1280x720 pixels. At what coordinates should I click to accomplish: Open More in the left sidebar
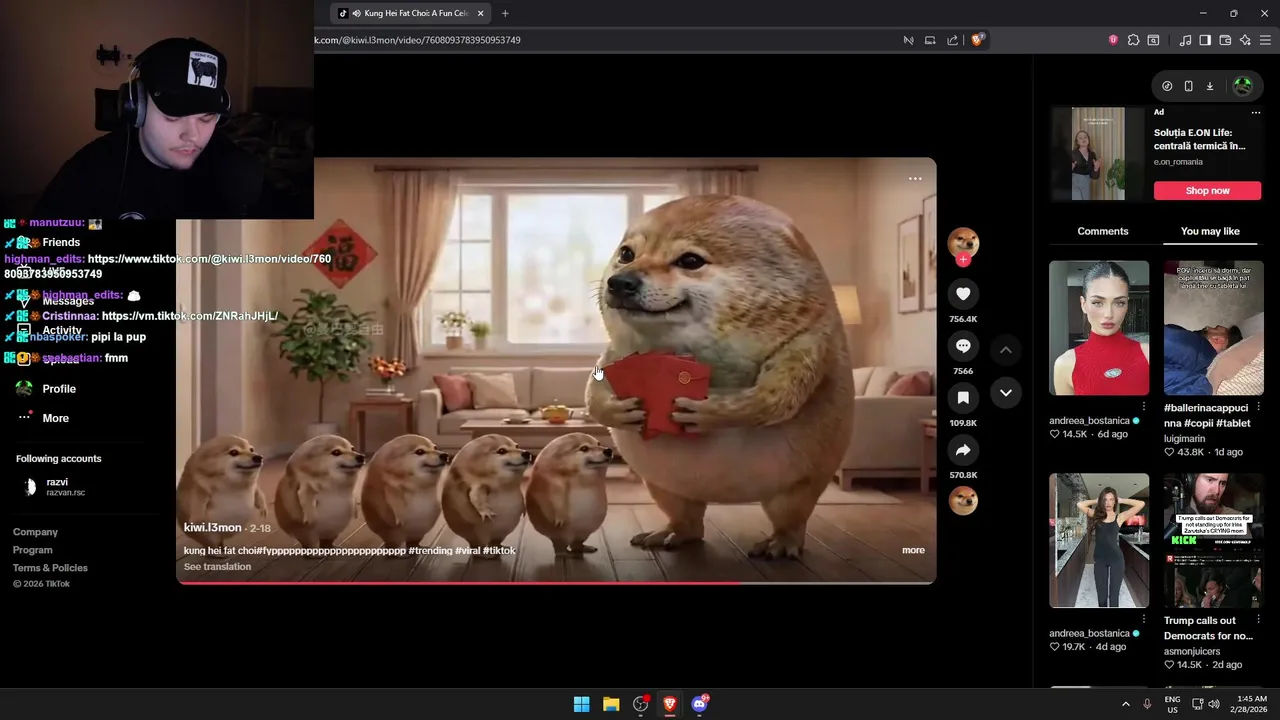(55, 418)
